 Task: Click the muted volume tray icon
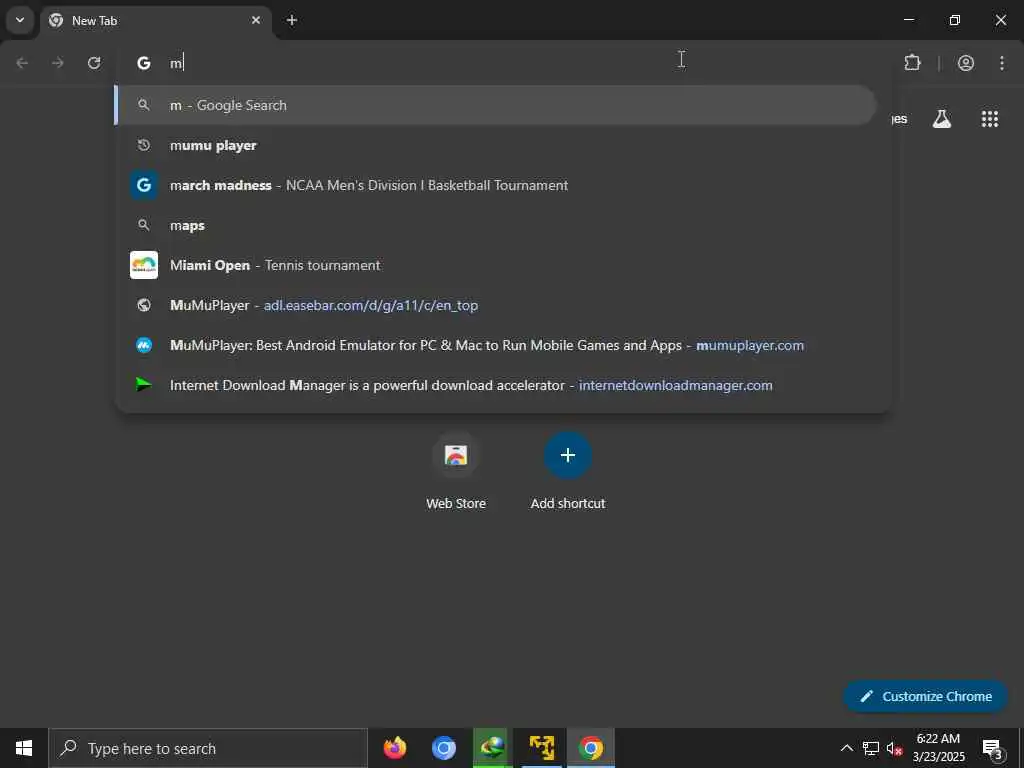tap(894, 748)
